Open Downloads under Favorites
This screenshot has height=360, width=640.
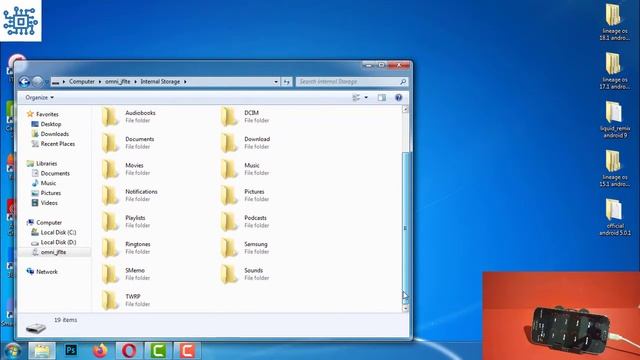point(50,134)
